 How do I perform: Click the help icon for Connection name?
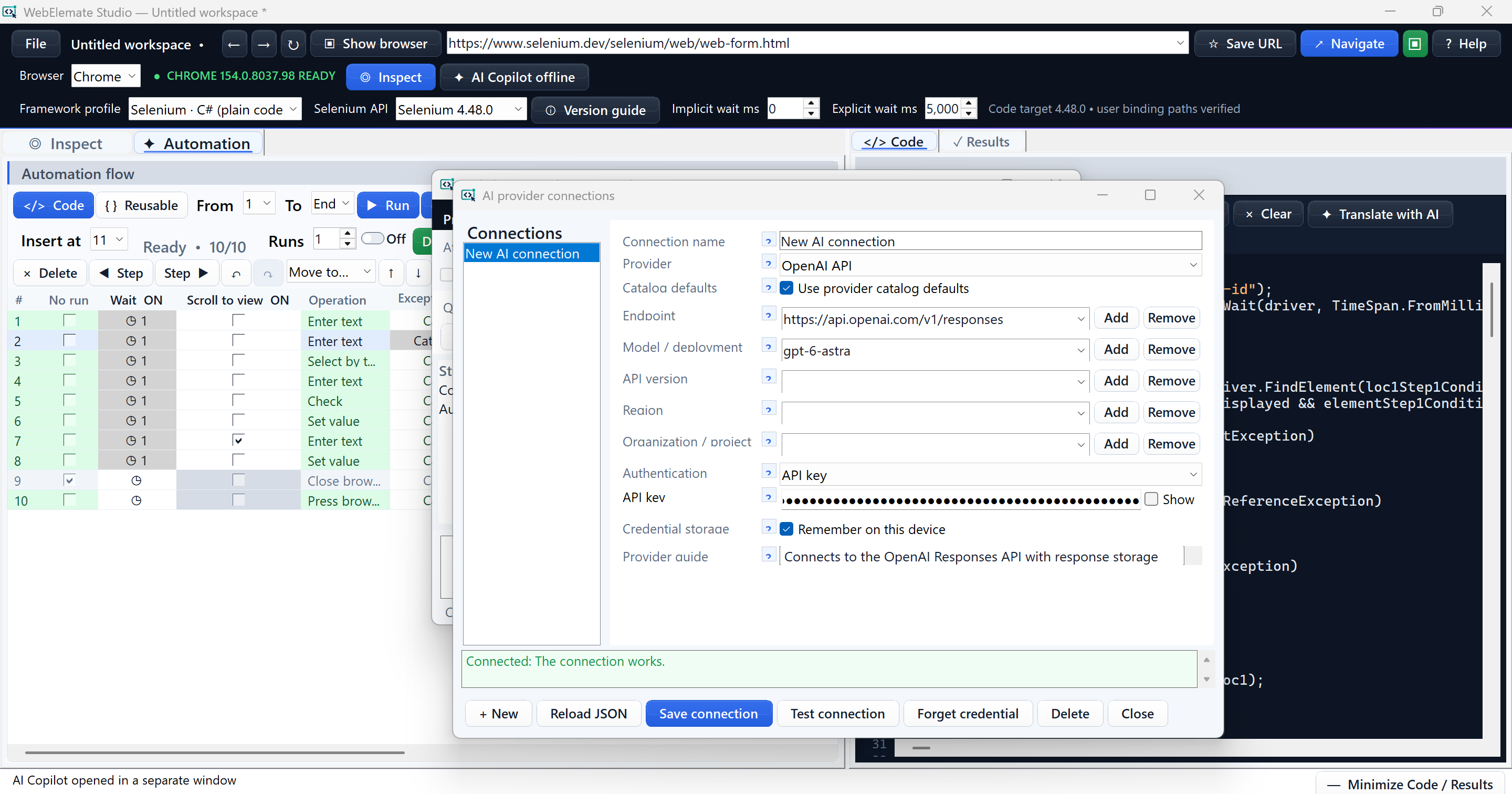768,240
